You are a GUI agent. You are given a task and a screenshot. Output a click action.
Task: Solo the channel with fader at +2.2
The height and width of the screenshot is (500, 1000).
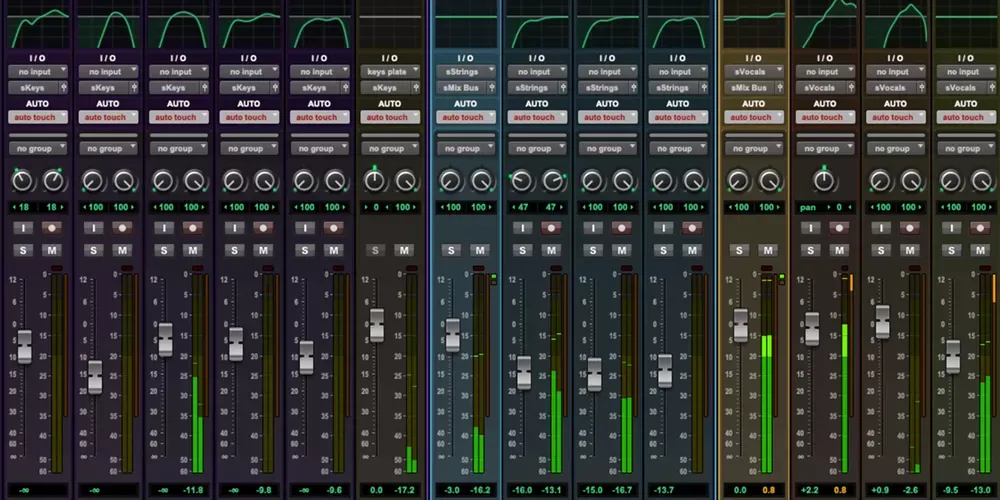(811, 251)
